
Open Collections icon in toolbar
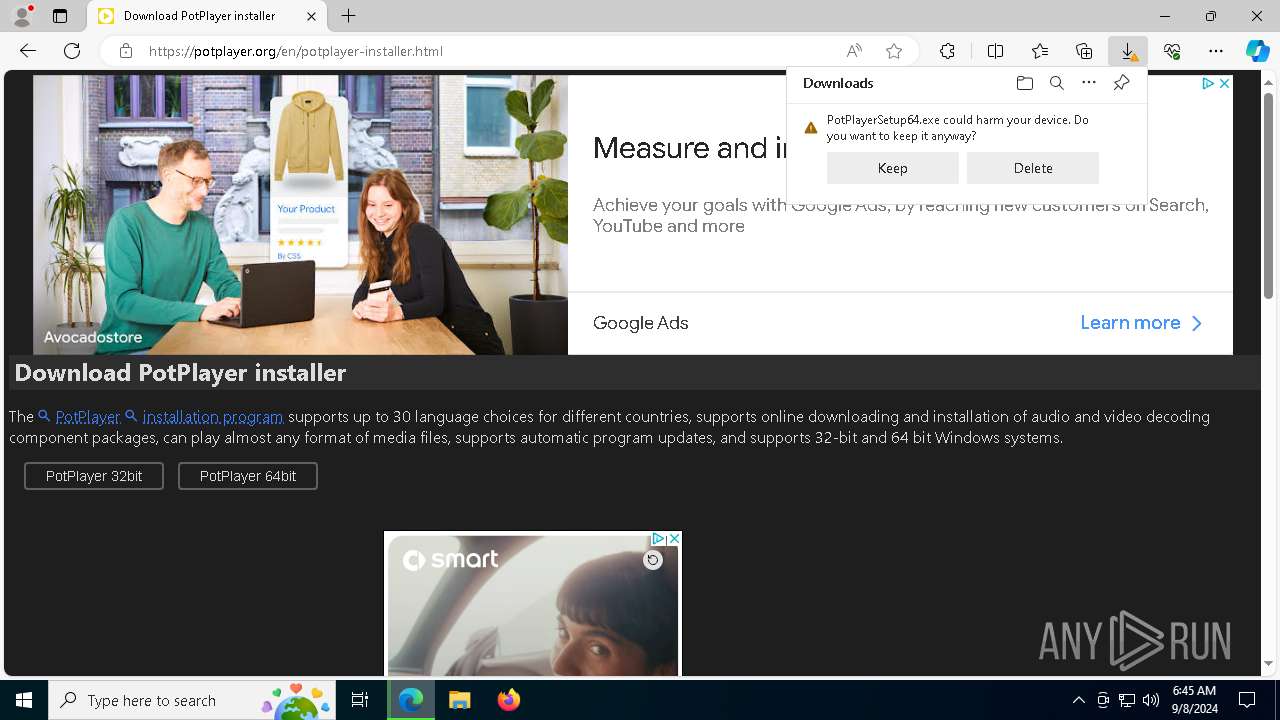1084,51
